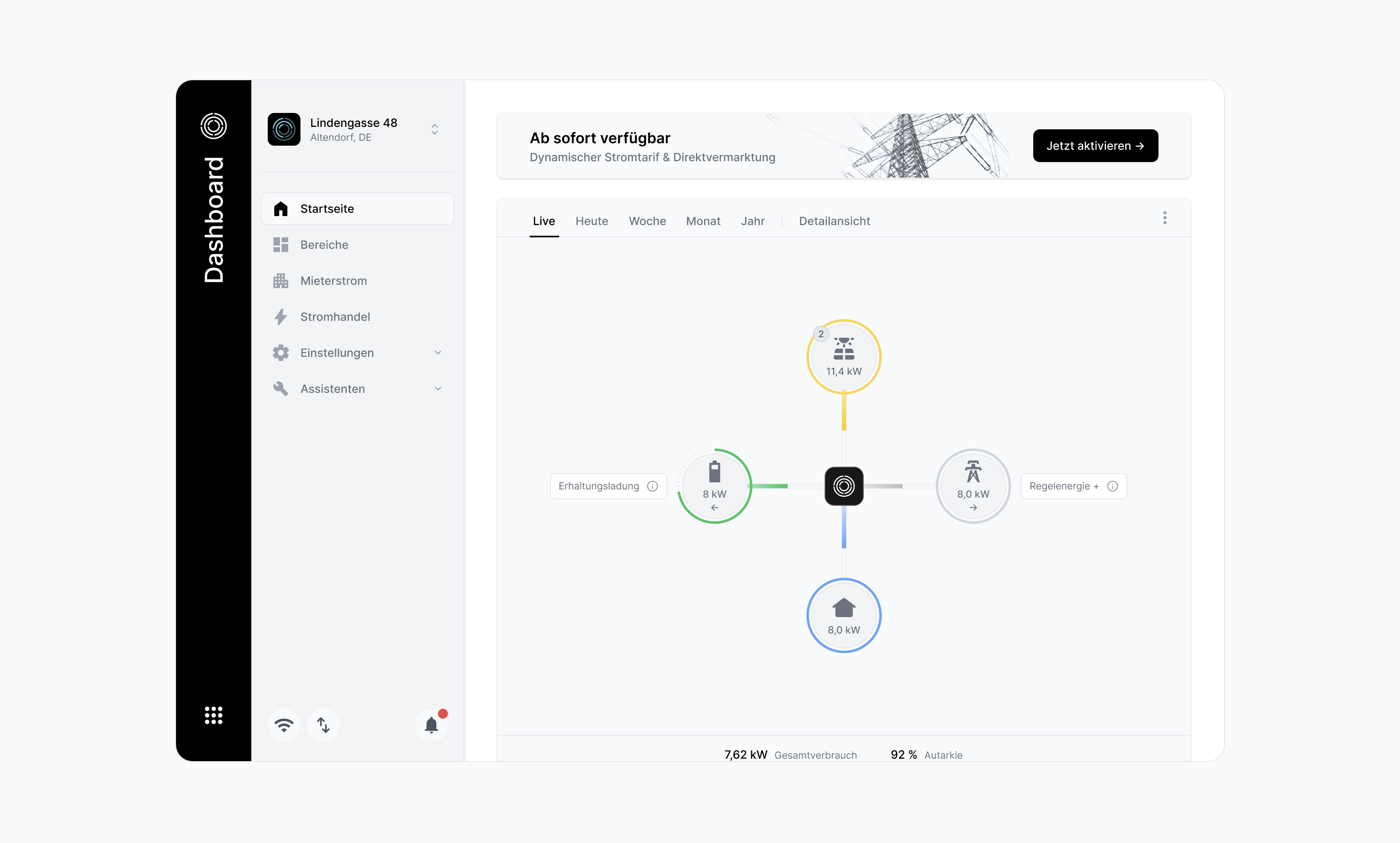This screenshot has height=843, width=1400.
Task: Open notifications via the bell icon
Action: (431, 725)
